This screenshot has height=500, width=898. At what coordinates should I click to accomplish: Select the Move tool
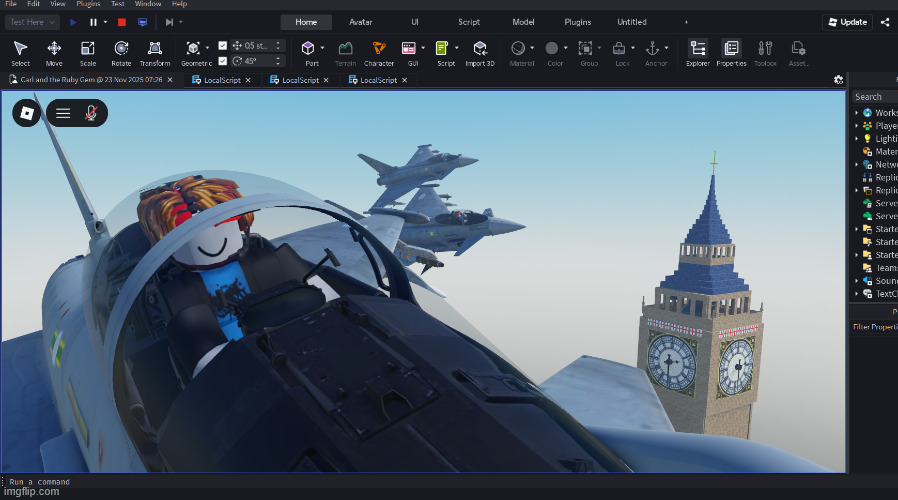point(54,52)
